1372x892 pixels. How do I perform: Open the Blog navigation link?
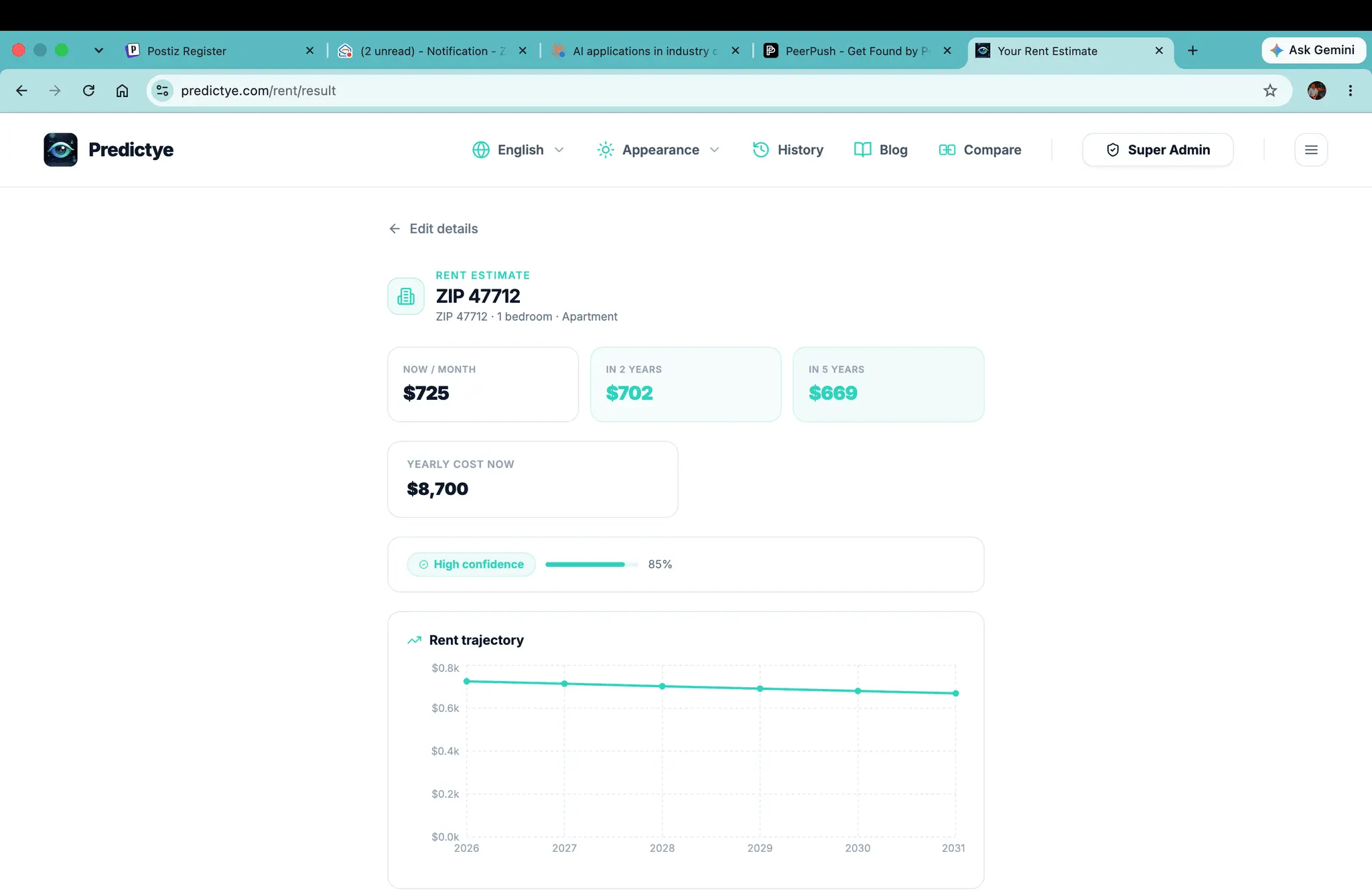(880, 150)
